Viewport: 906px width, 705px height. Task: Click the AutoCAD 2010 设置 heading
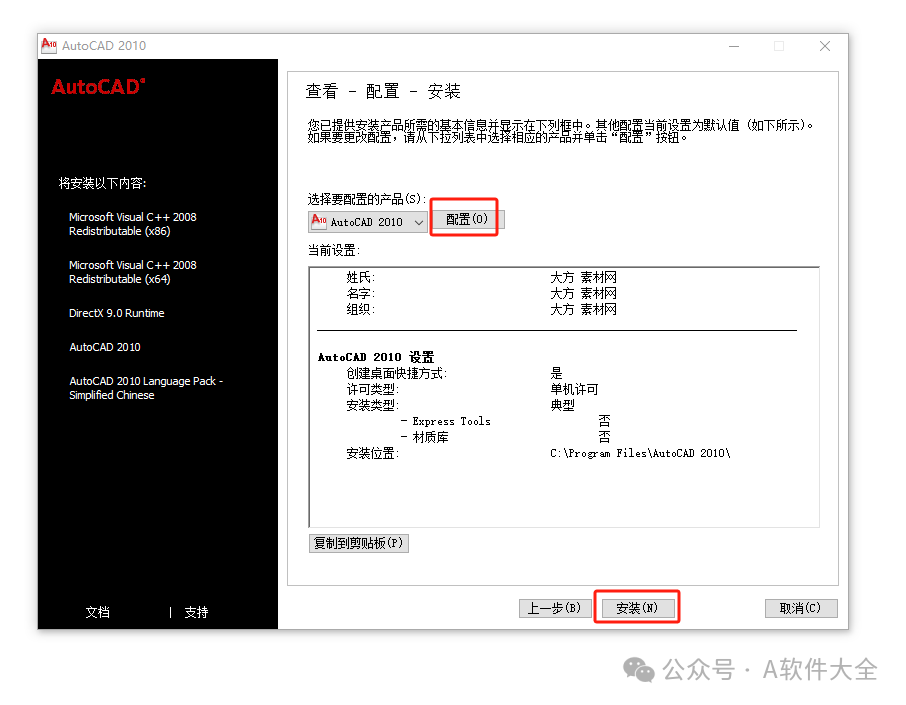(x=376, y=357)
